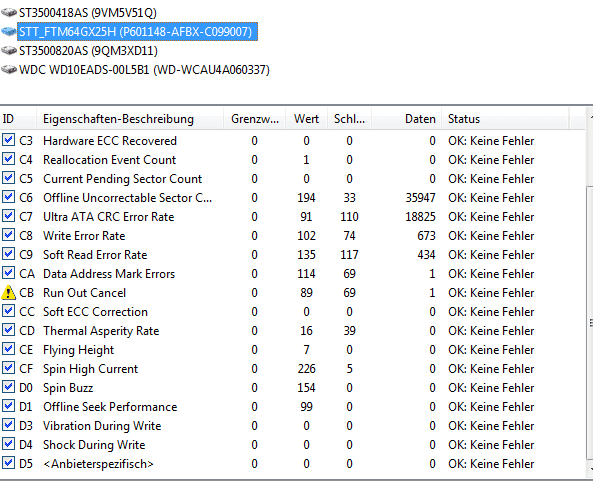Click Soft ECC Correction text

point(95,312)
